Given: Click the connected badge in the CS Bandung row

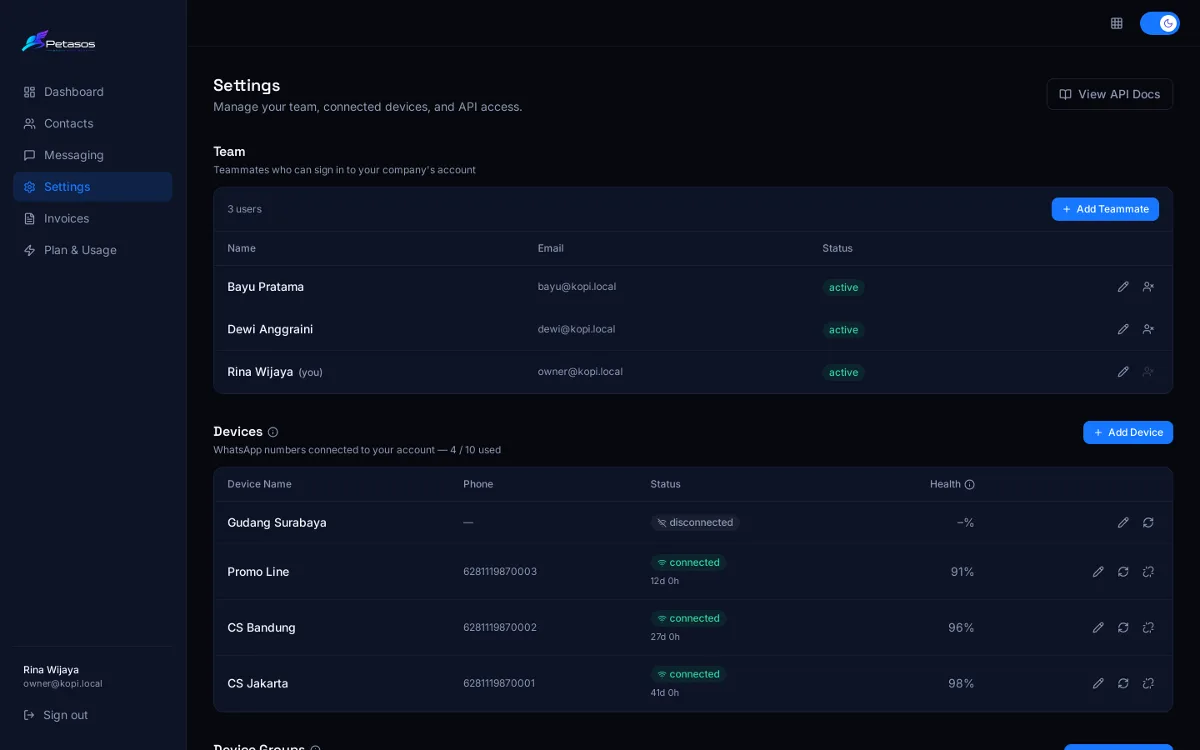Looking at the screenshot, I should click(688, 618).
